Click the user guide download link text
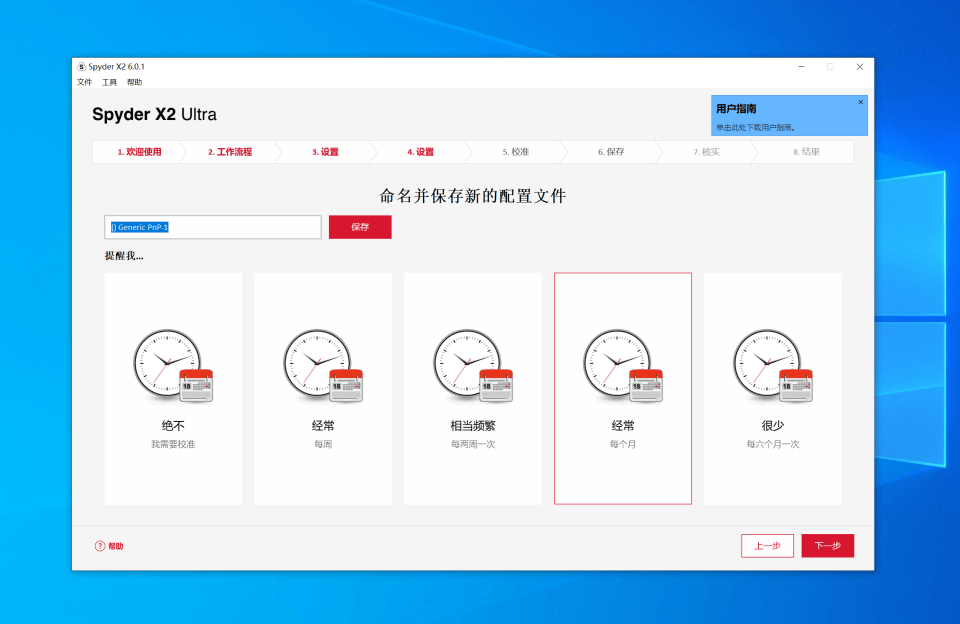Image resolution: width=960 pixels, height=624 pixels. (755, 127)
